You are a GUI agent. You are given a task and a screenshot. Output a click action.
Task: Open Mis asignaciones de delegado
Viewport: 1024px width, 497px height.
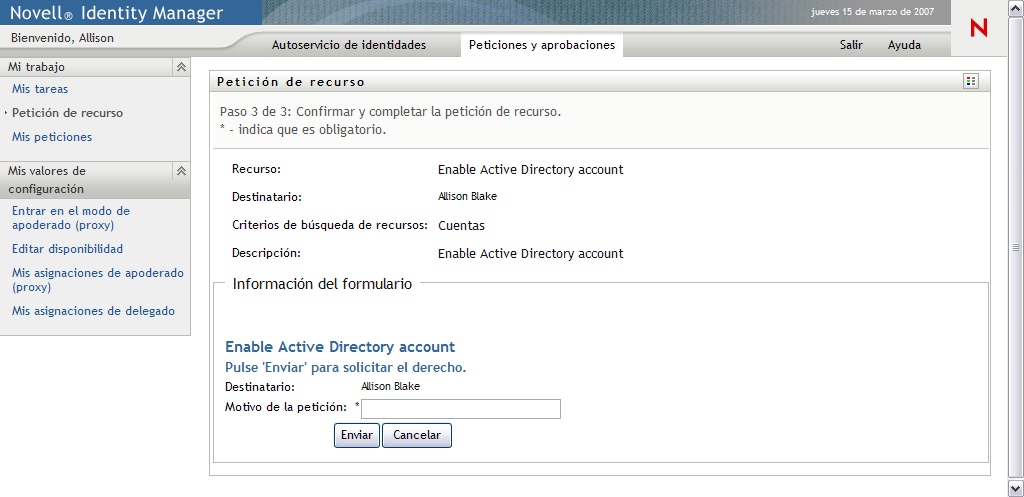[x=93, y=311]
